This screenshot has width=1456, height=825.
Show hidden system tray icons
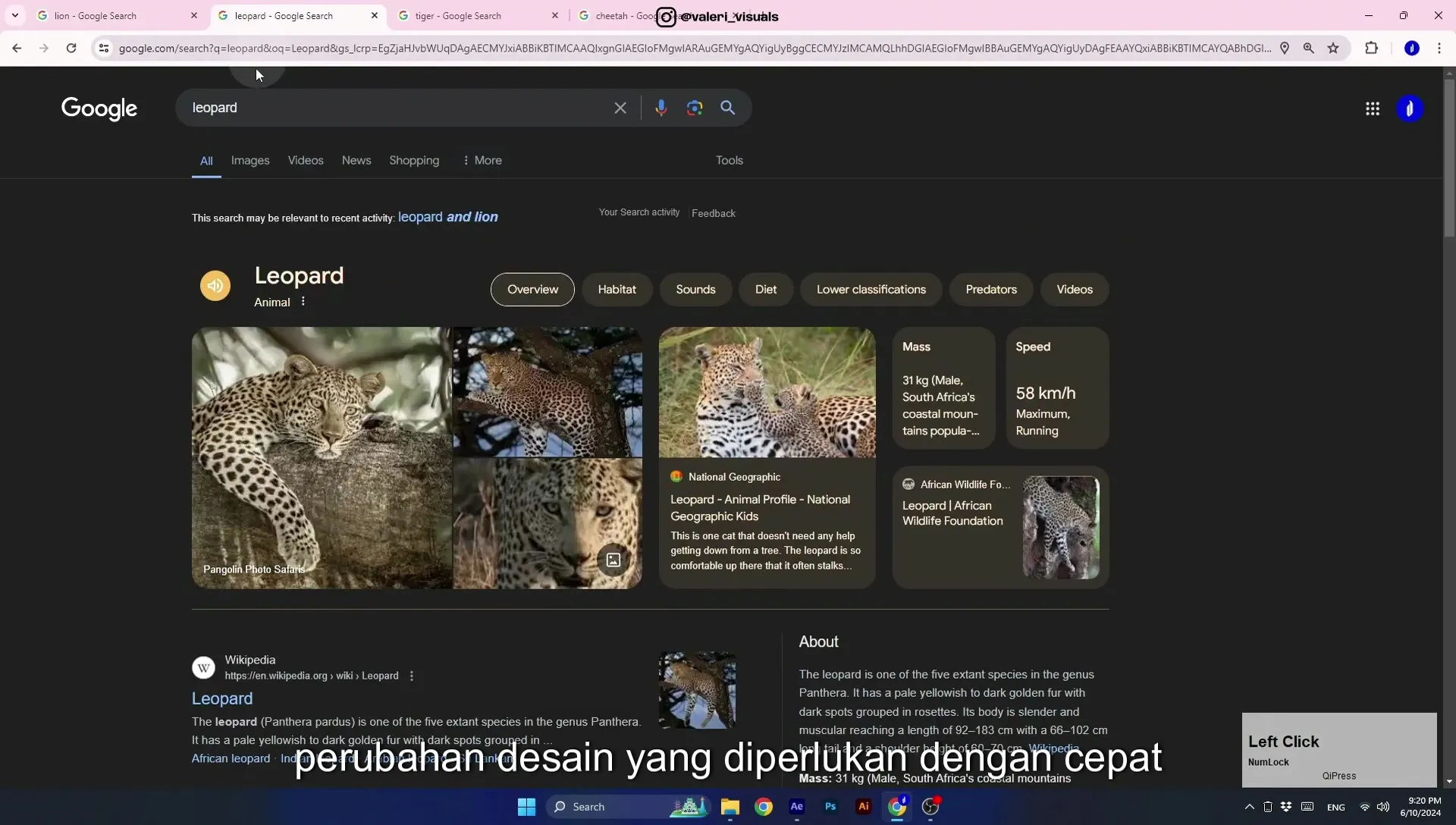(1249, 807)
